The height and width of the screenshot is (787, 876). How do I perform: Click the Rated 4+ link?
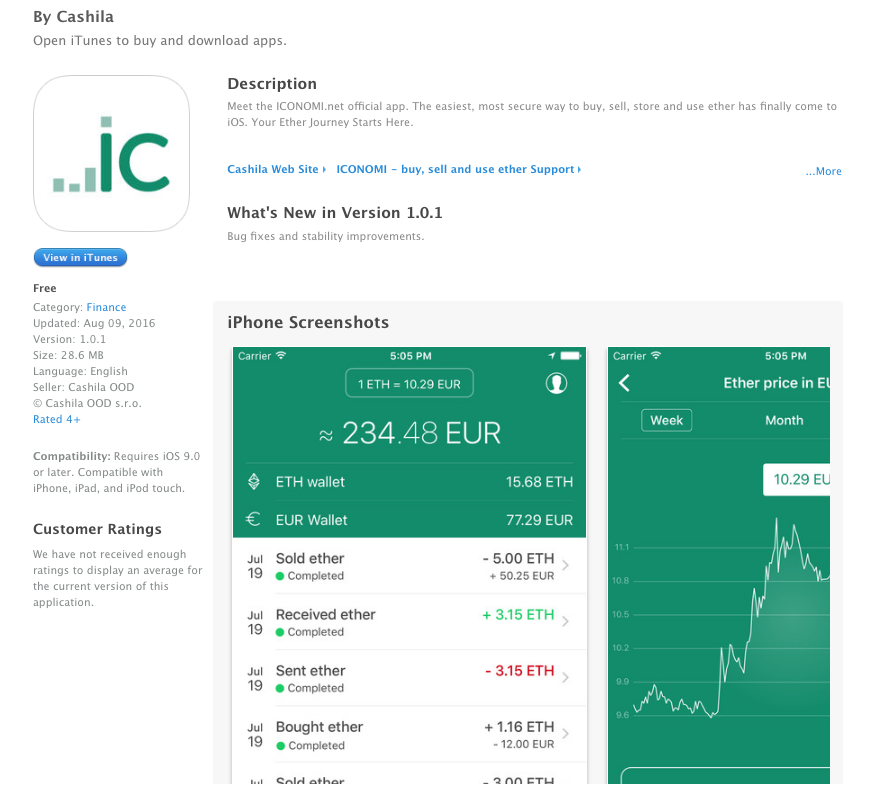(x=56, y=419)
